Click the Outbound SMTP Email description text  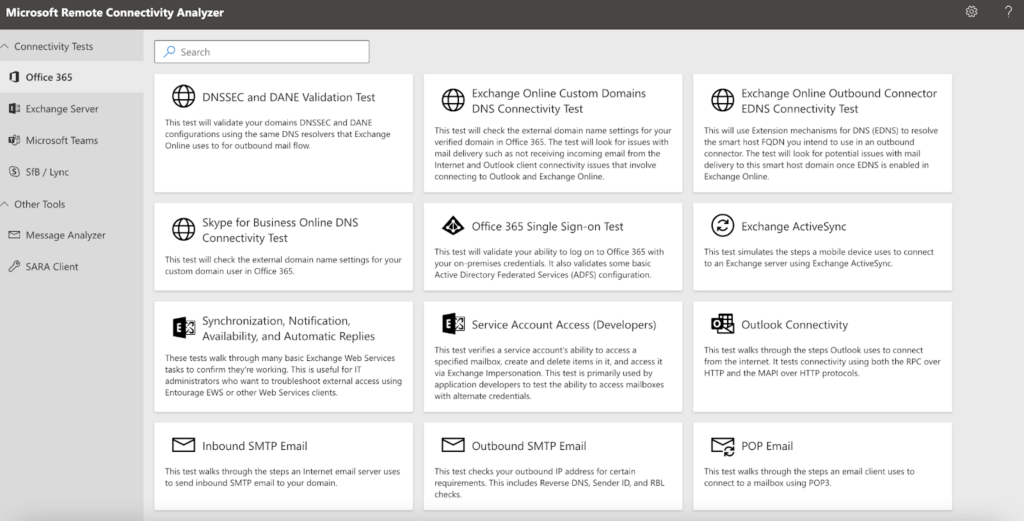coord(549,482)
